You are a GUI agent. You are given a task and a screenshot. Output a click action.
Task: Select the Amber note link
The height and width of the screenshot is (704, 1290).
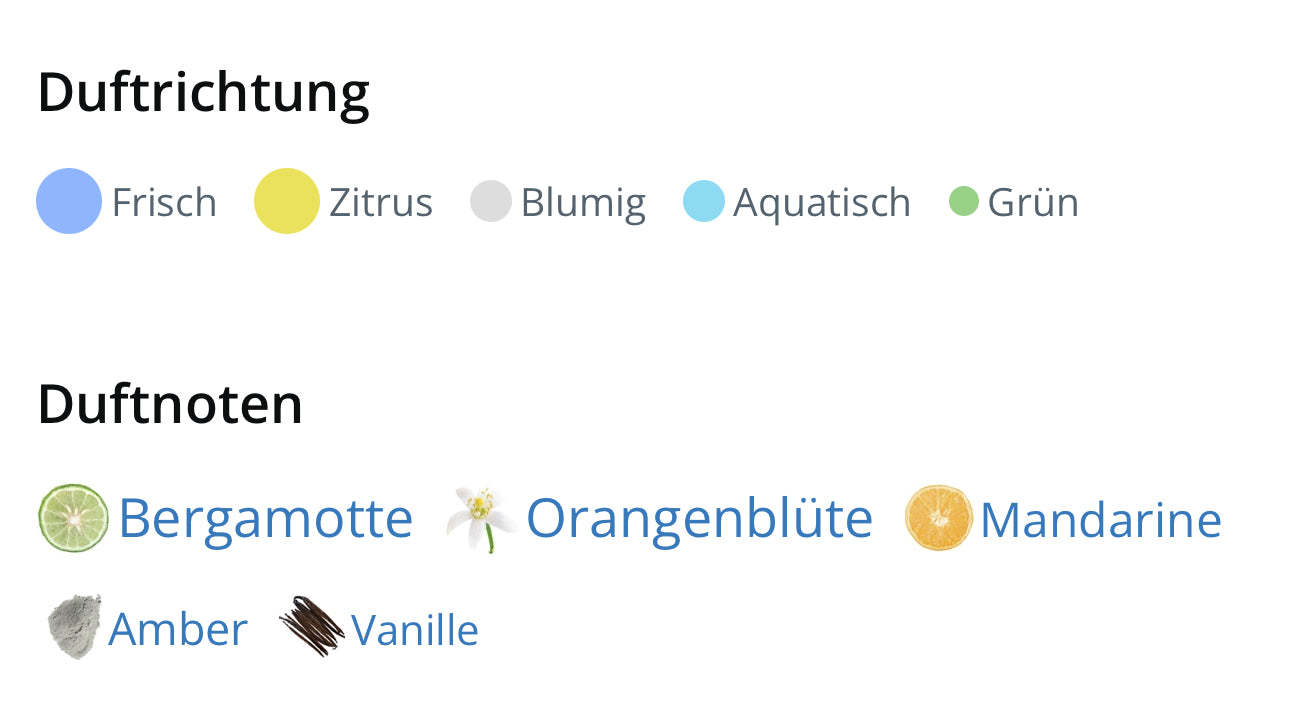click(178, 629)
